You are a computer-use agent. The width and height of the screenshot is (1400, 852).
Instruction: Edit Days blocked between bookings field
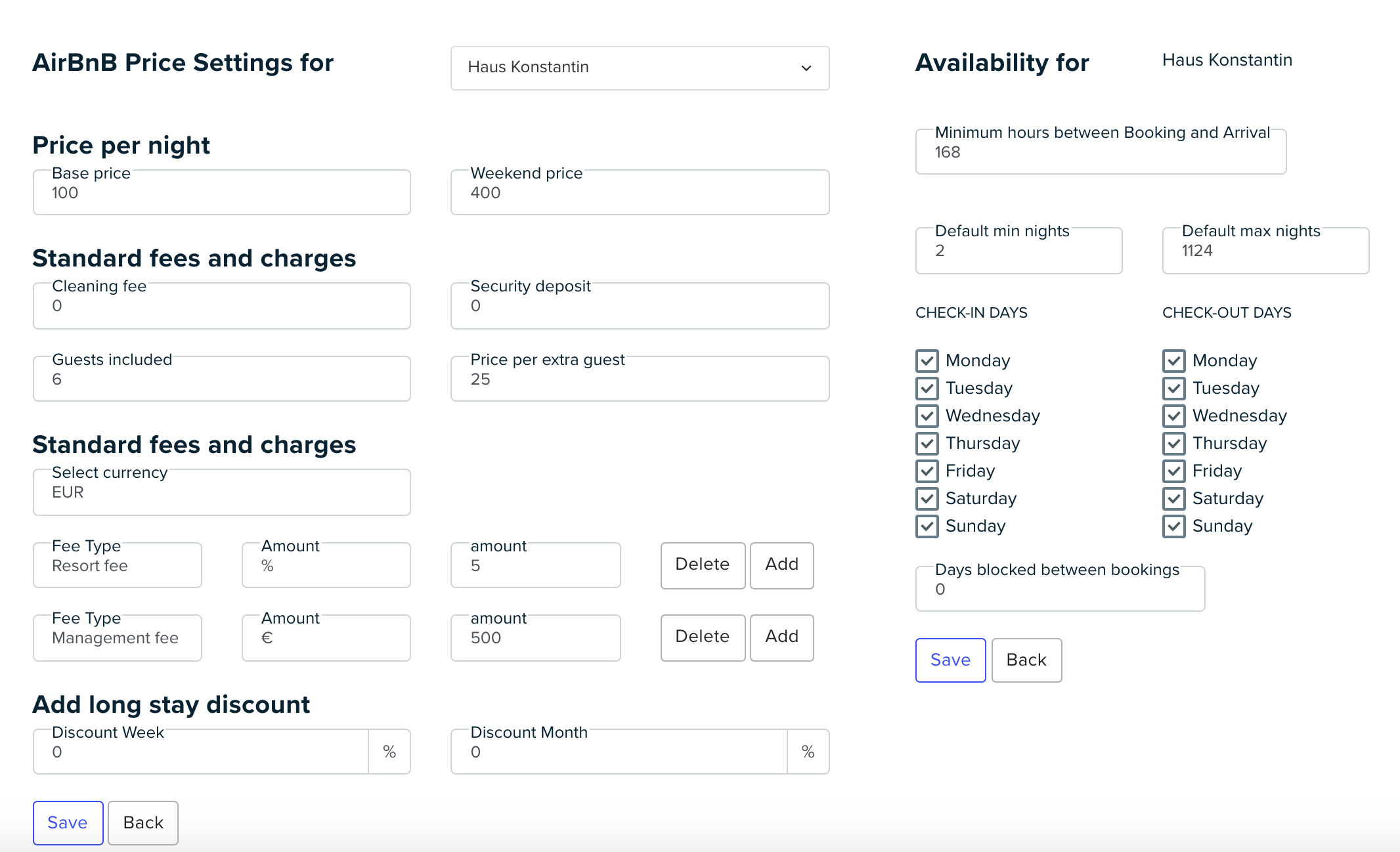tap(1060, 589)
